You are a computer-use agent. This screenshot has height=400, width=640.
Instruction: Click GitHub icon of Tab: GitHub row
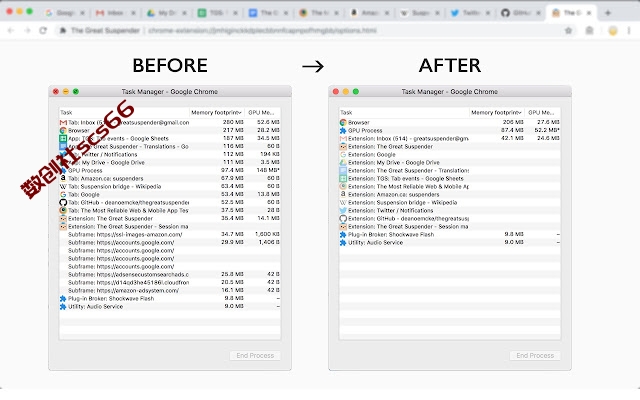pos(63,202)
